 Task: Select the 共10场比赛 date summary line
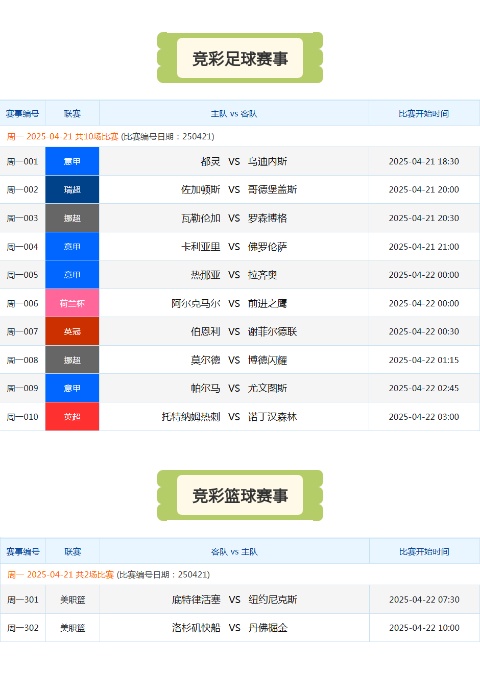(x=110, y=136)
